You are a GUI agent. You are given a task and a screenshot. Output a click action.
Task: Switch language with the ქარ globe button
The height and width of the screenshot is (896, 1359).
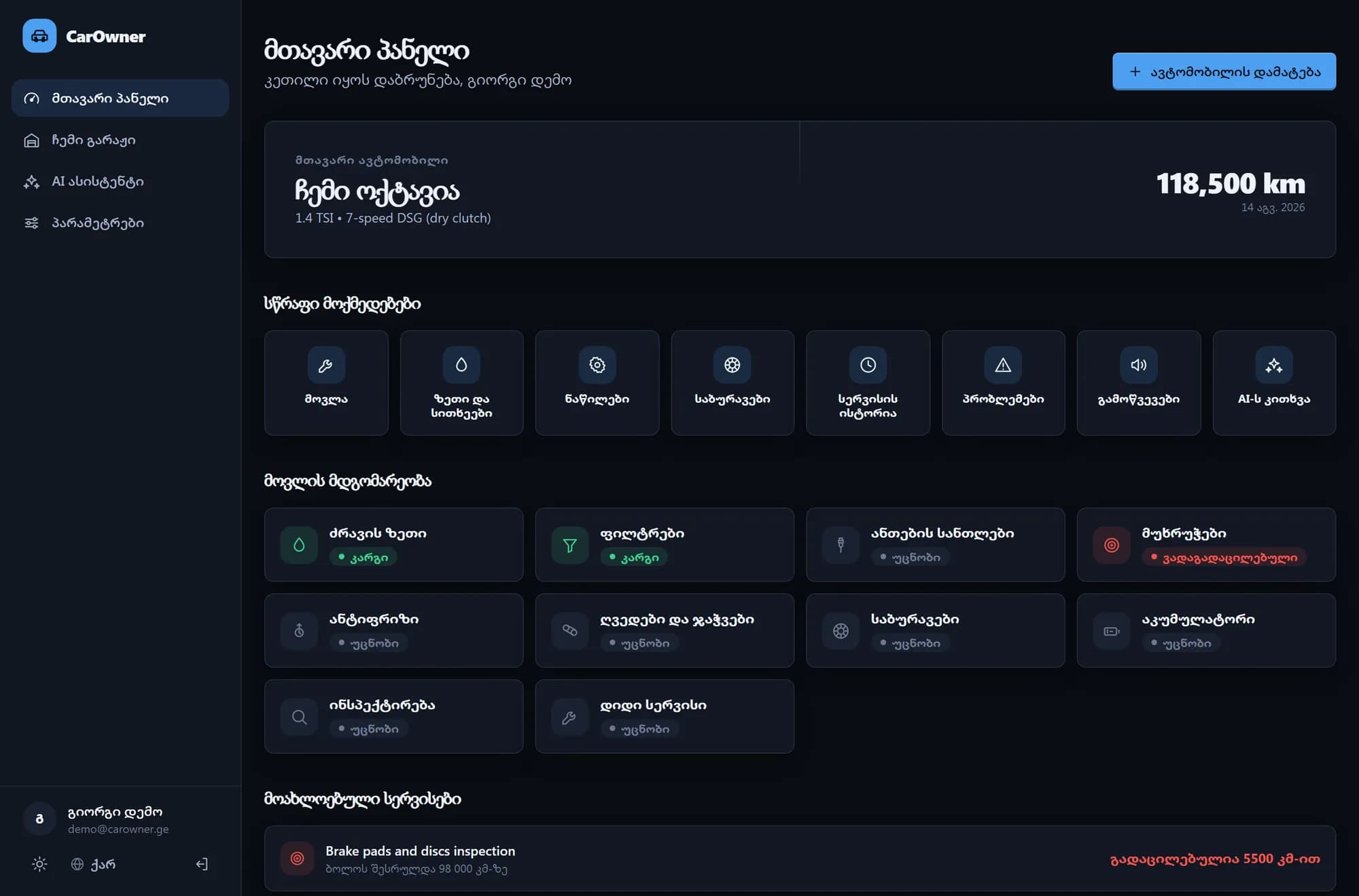(x=93, y=864)
